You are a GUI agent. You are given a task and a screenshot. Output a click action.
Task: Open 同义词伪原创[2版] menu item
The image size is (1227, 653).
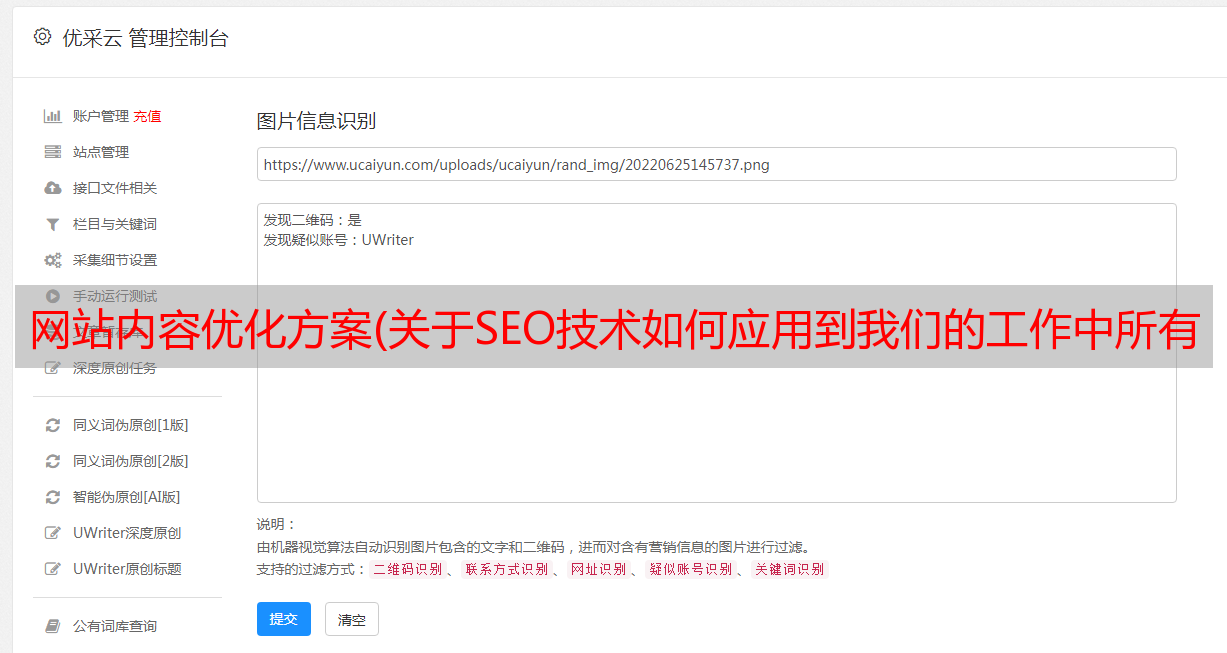130,461
